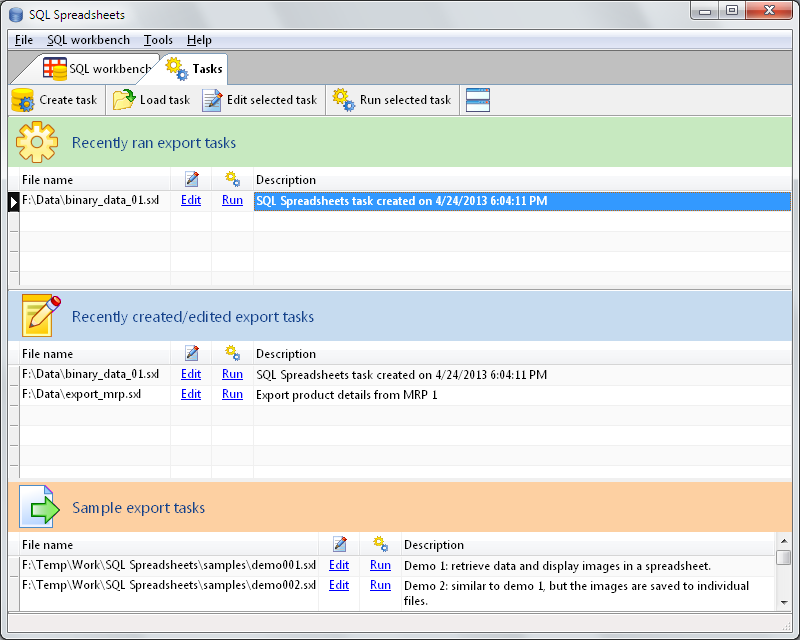Click the Run selected task gear icon
800x640 pixels.
click(343, 100)
